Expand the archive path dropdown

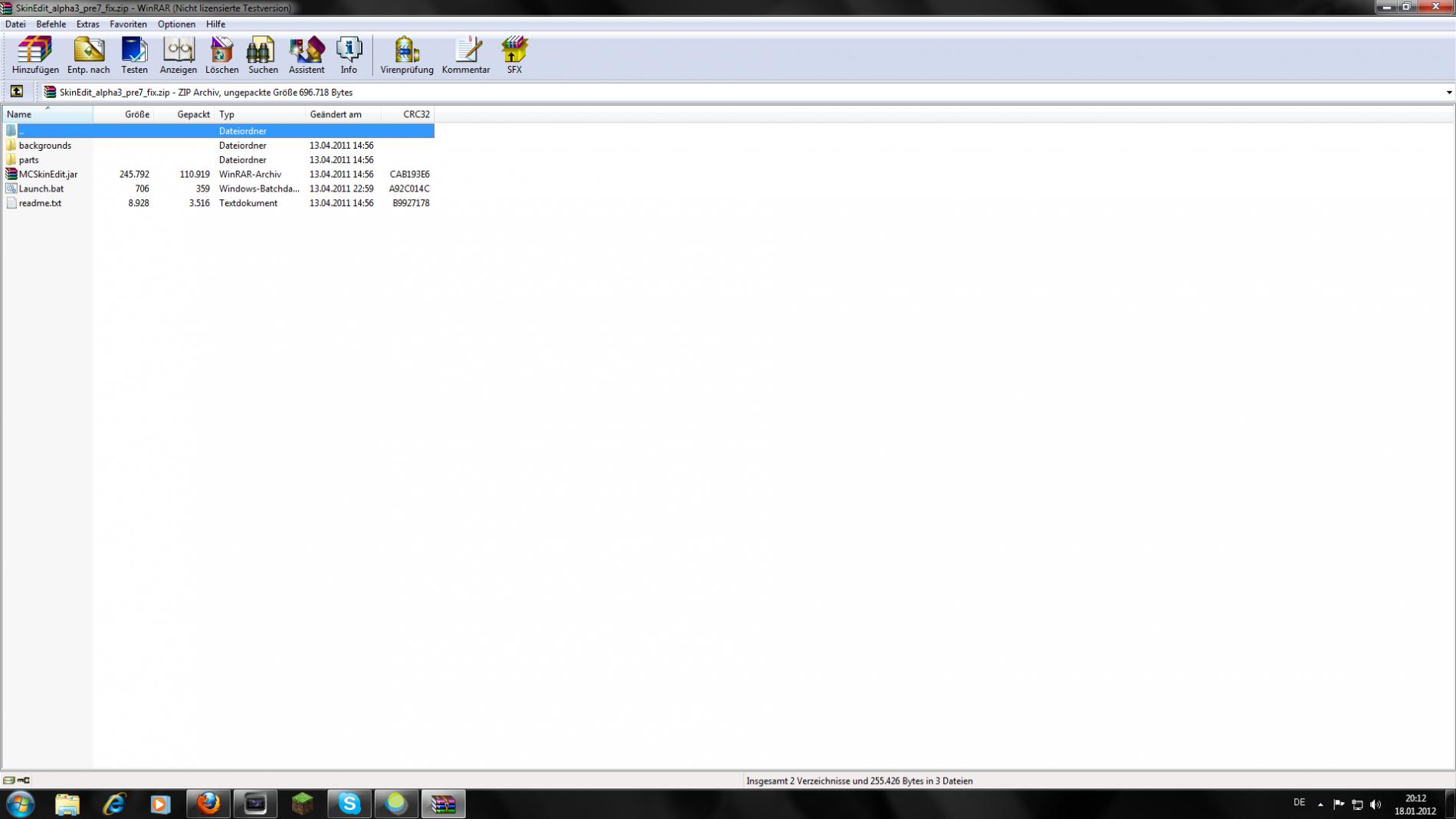click(x=1448, y=93)
